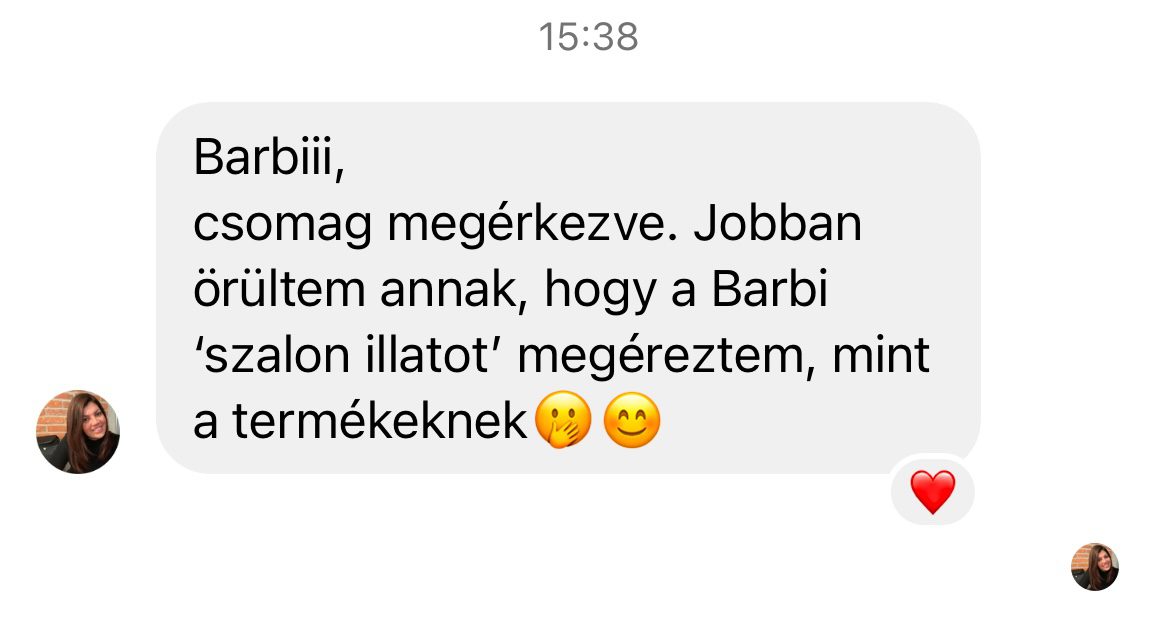Tap the small seen-by avatar

(1095, 567)
